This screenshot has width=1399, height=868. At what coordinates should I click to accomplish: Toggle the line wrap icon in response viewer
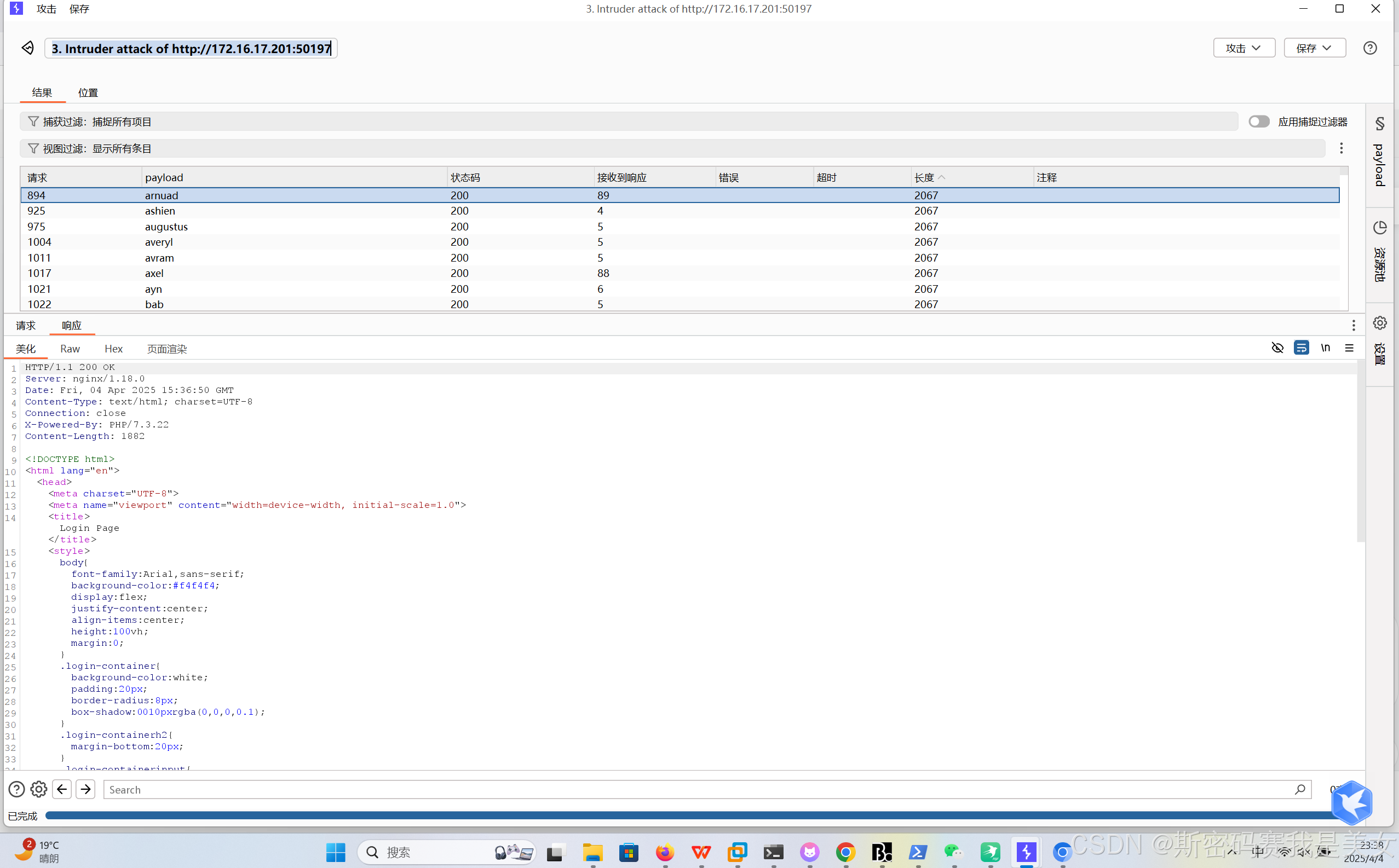[x=1302, y=348]
